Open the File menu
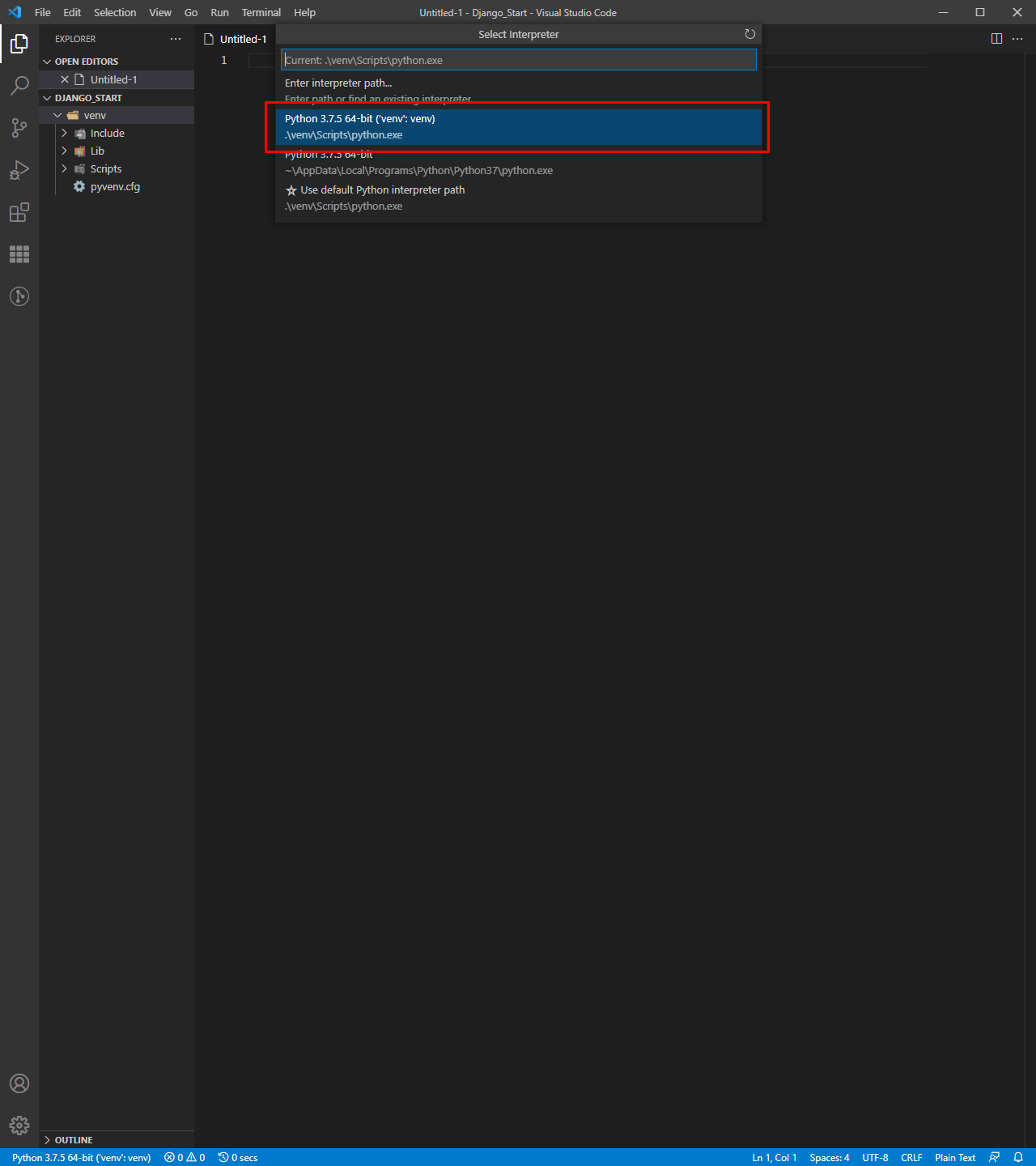The height and width of the screenshot is (1166, 1036). point(43,12)
